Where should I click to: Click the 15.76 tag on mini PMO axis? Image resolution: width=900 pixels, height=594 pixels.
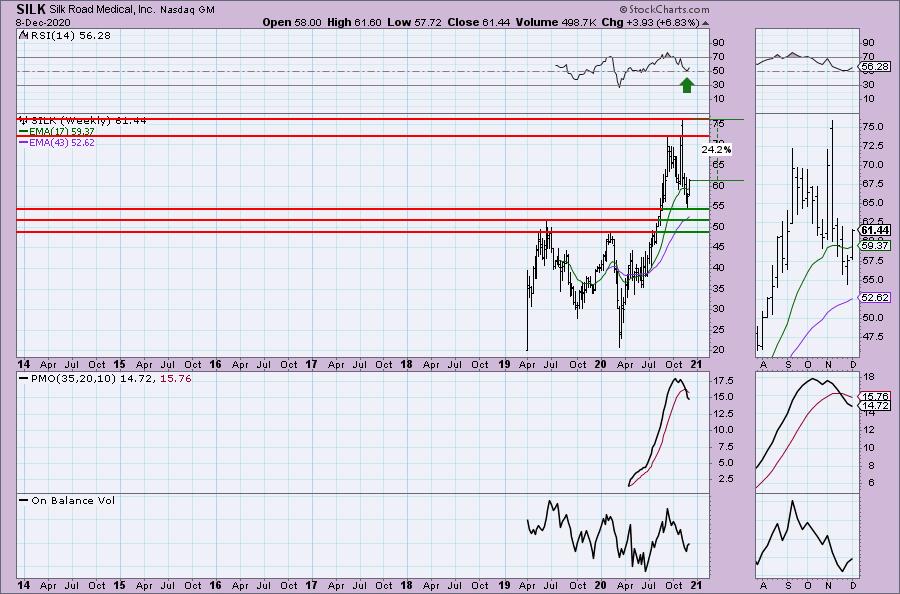[875, 397]
